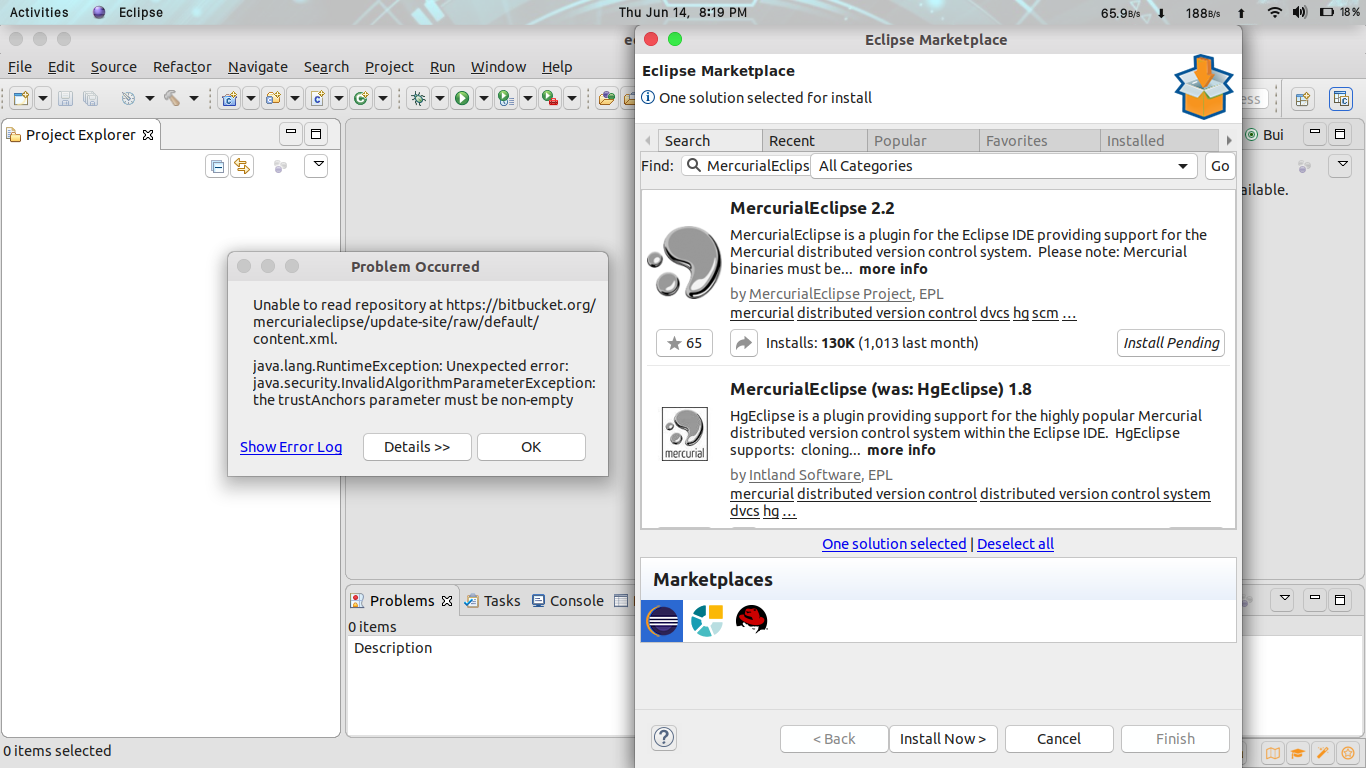Click the Find search input field
1366x768 pixels.
pos(746,166)
